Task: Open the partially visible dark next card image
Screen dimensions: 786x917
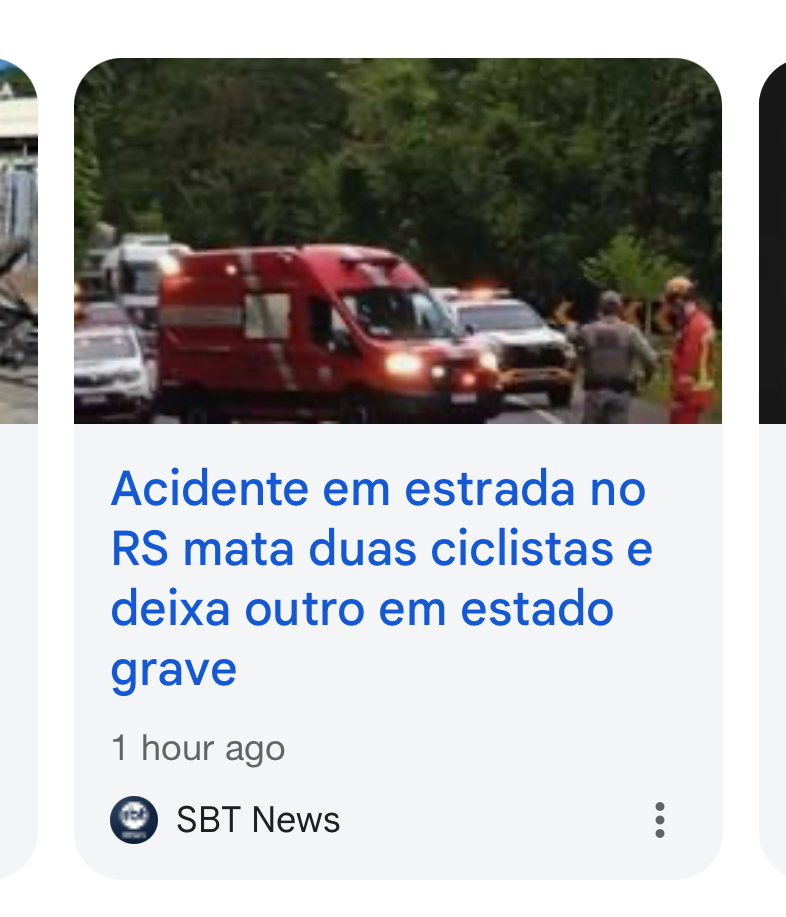Action: 773,240
